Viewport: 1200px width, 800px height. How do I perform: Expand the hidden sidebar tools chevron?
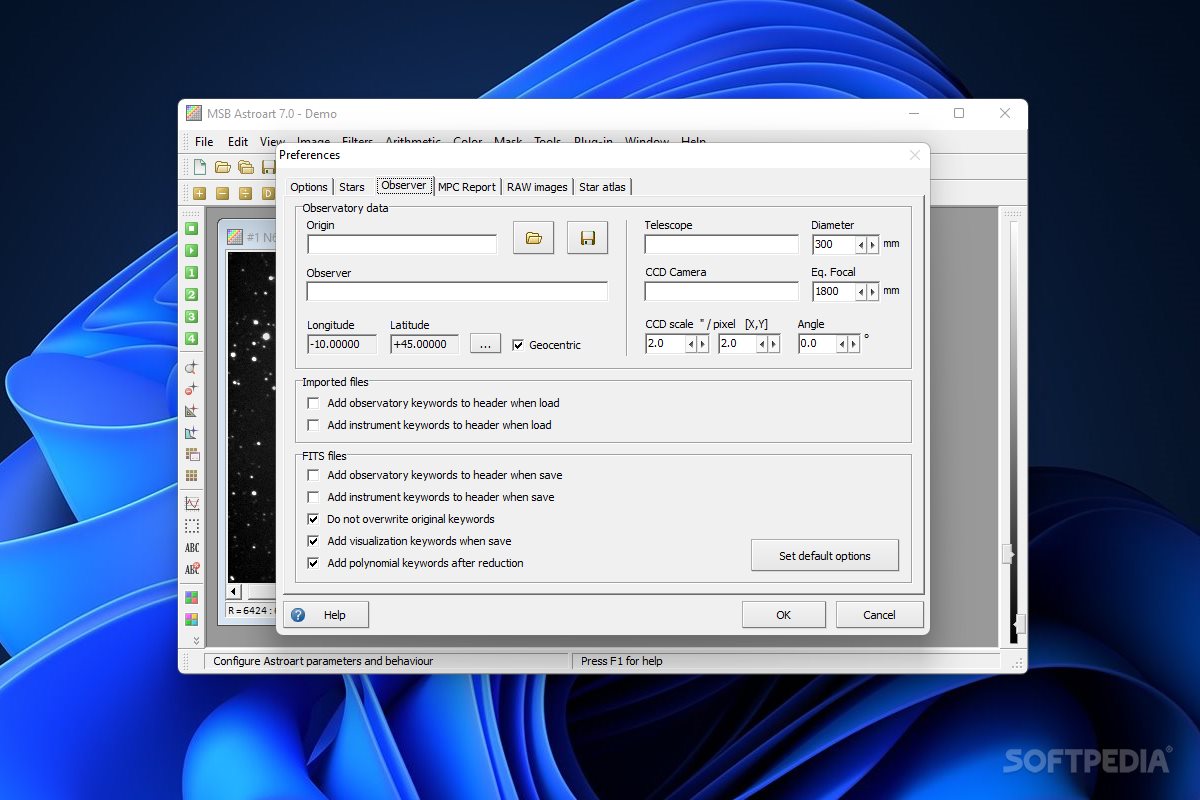click(x=196, y=640)
